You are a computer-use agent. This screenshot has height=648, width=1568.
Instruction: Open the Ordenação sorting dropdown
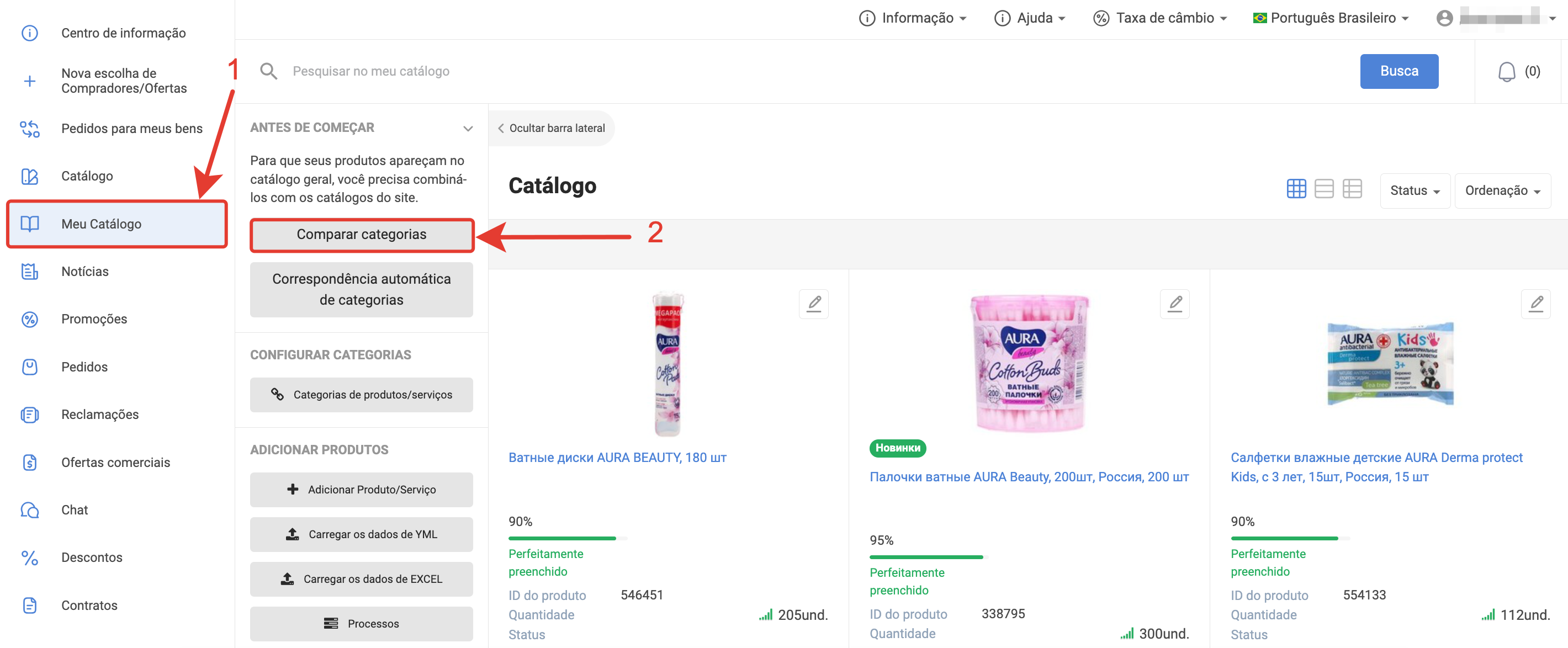[x=1502, y=190]
